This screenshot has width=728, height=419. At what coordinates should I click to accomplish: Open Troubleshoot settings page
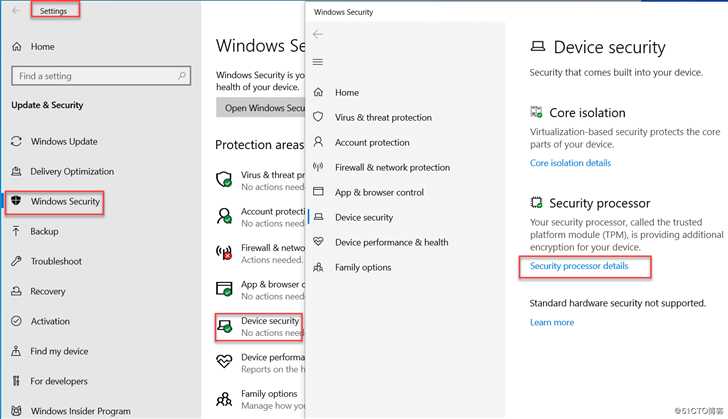pyautogui.click(x=56, y=261)
